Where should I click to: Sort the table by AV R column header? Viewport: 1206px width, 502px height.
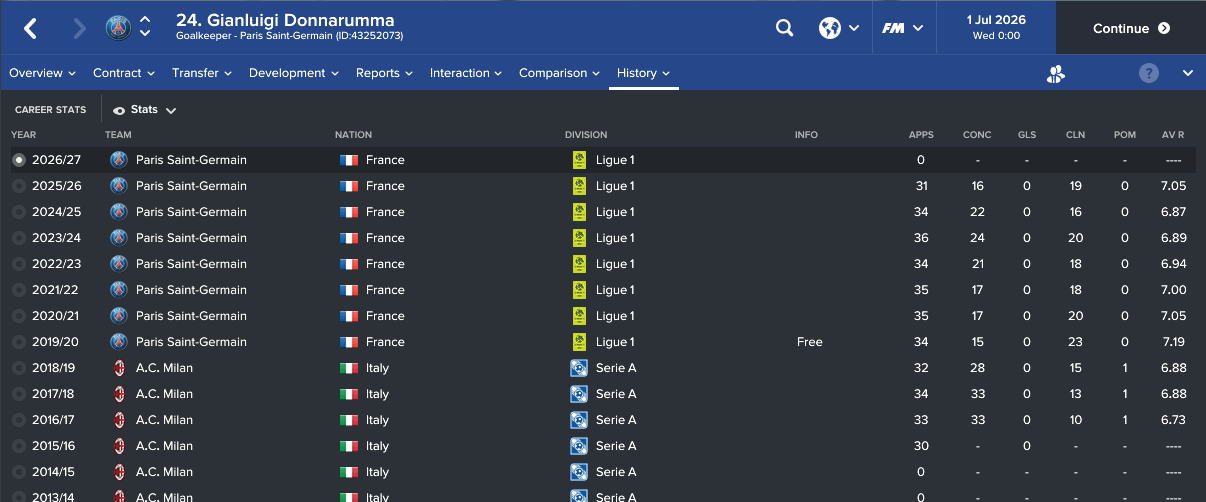click(x=1173, y=135)
